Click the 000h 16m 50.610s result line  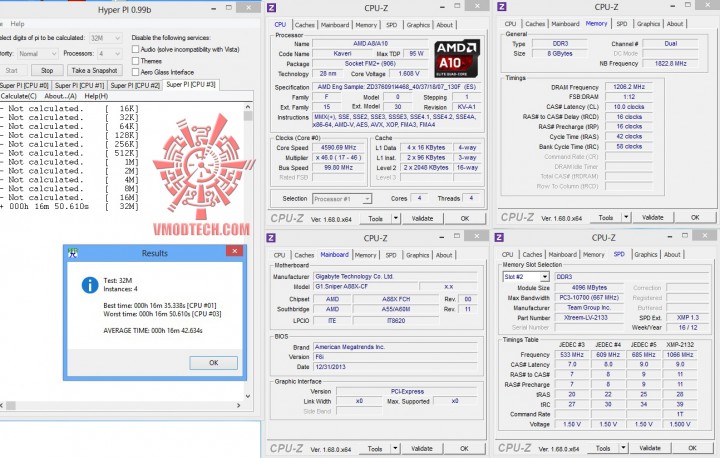(70, 207)
